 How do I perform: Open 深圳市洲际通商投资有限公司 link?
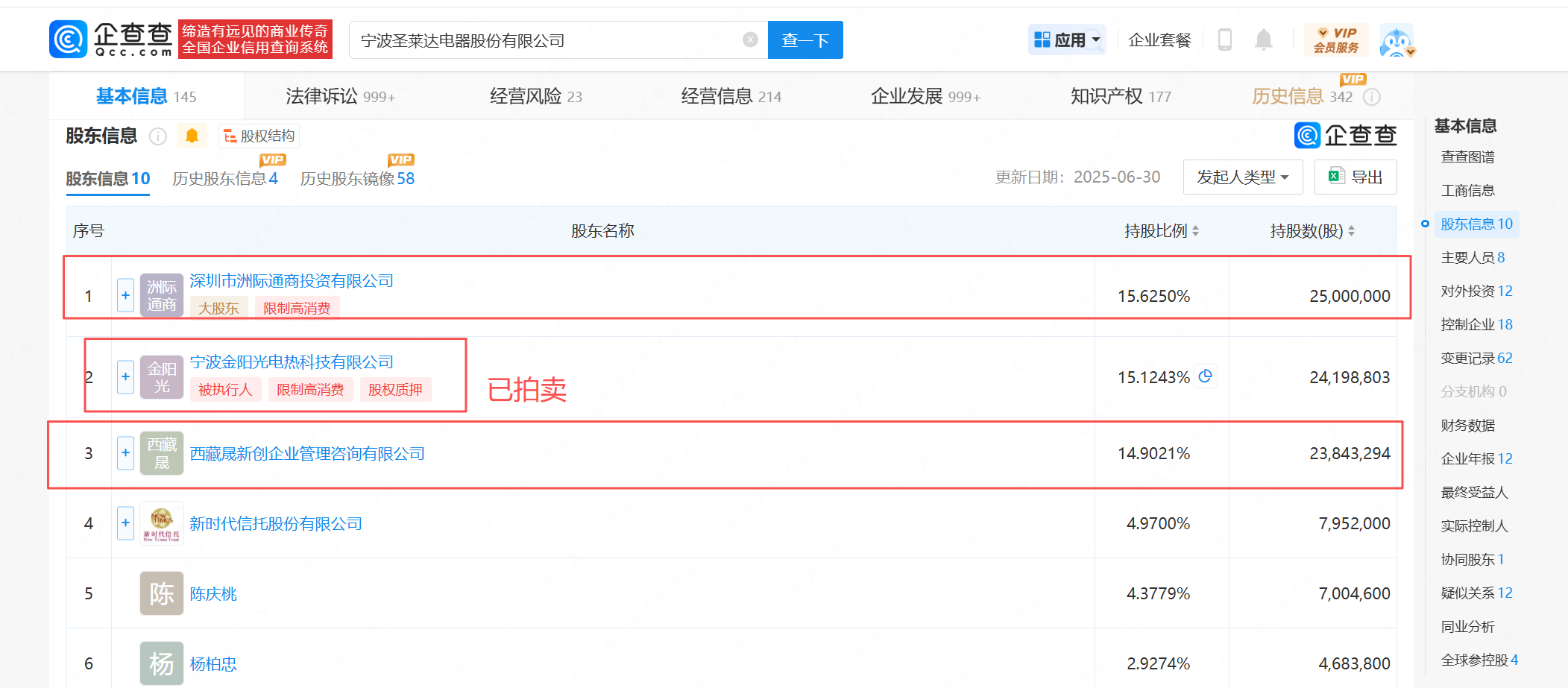click(x=292, y=281)
